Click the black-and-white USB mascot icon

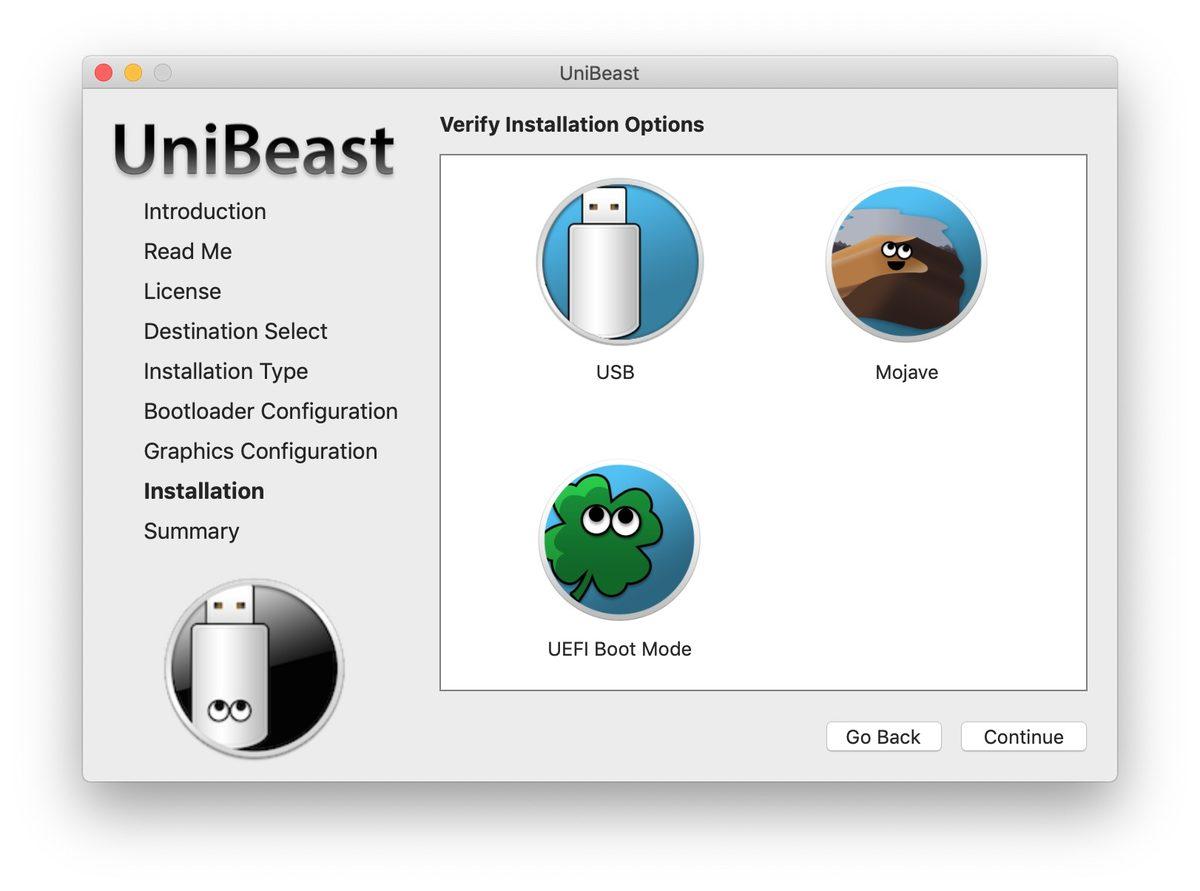pyautogui.click(x=254, y=667)
